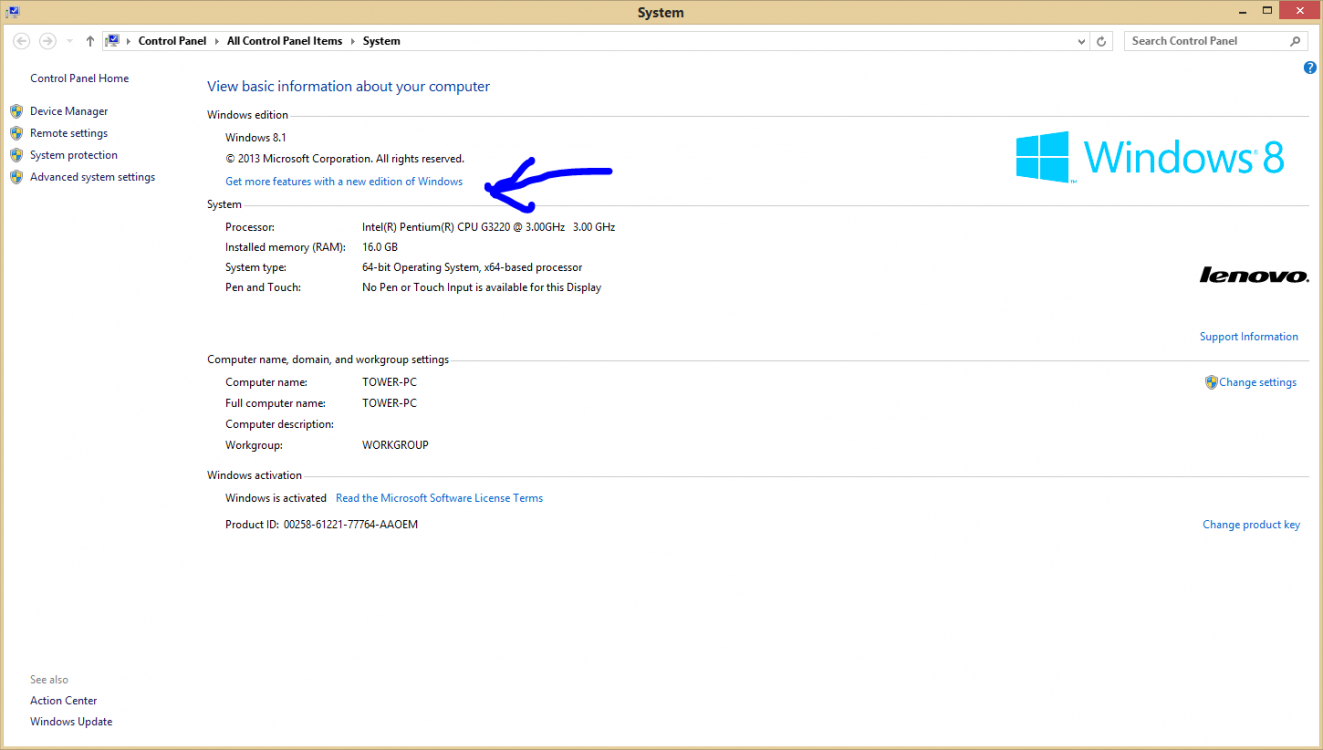
Task: Expand the address bar history dropdown
Action: click(x=1081, y=42)
